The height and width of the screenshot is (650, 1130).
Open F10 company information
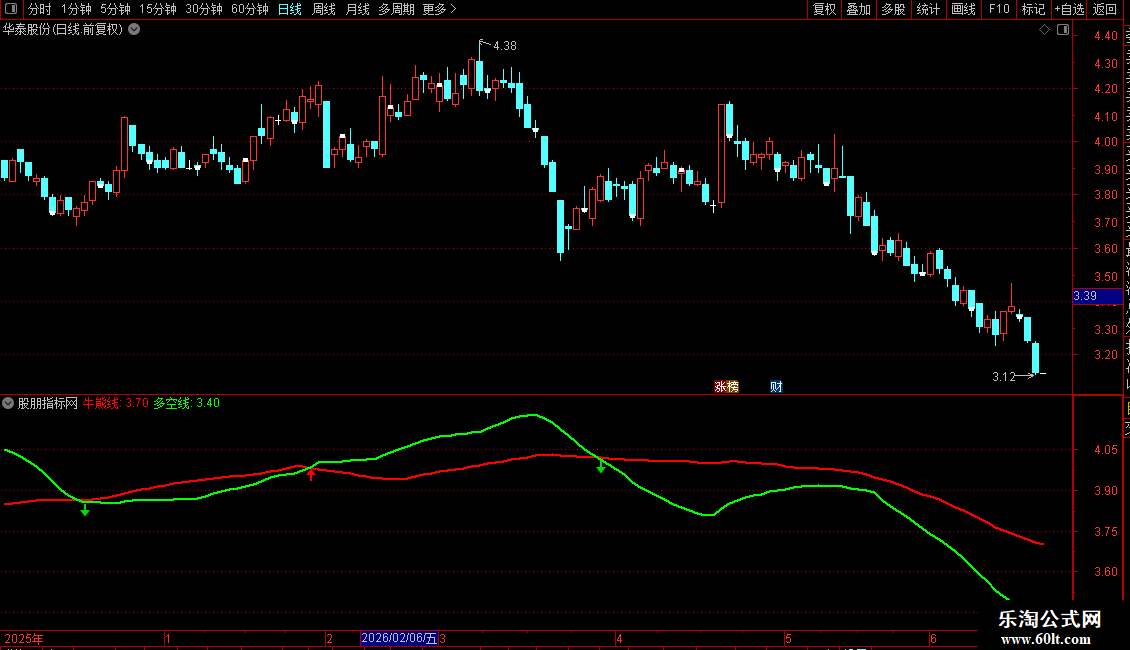click(x=999, y=9)
